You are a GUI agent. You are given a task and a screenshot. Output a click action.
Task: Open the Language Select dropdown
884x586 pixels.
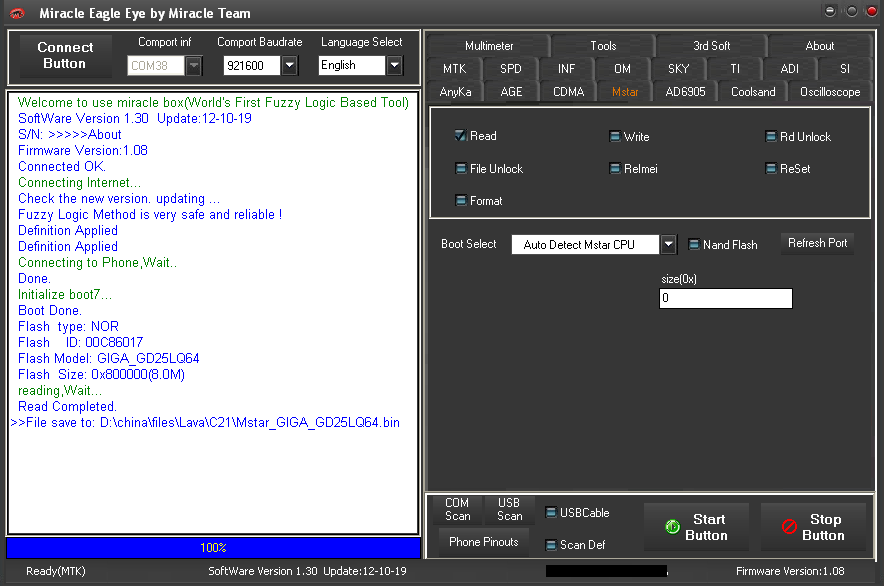(395, 65)
